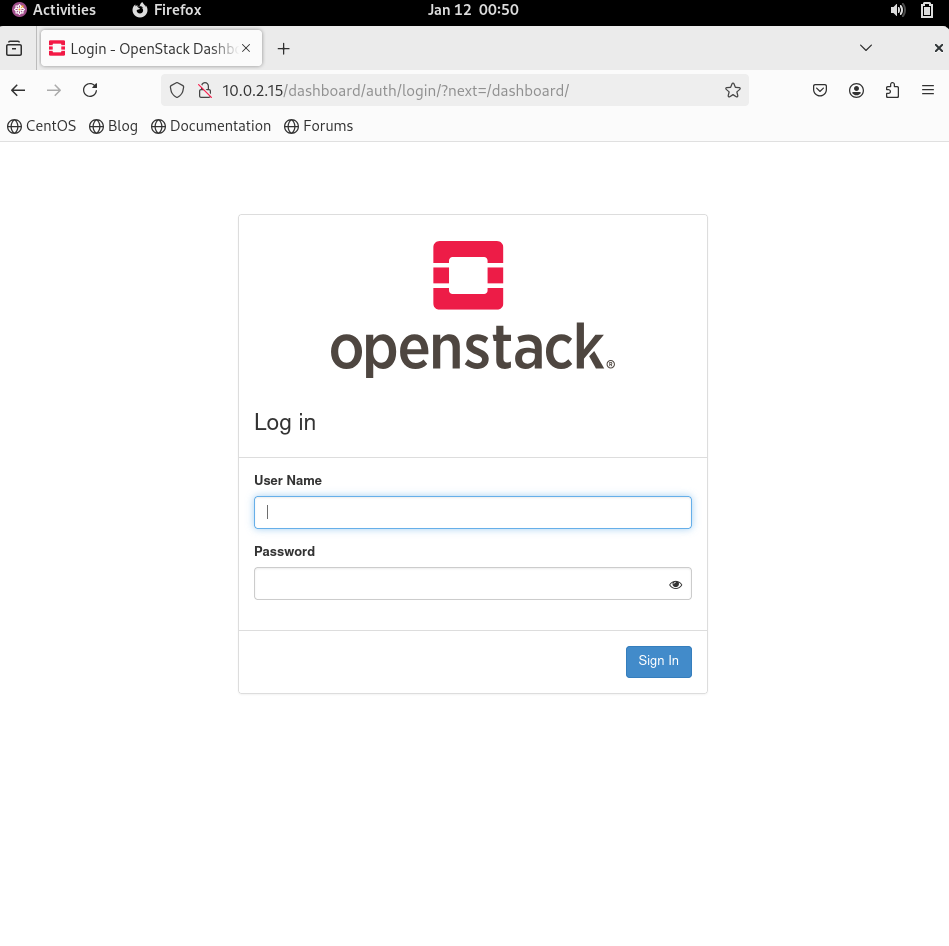Open the Firefox app menu in top bar
This screenshot has width=949, height=946.
166,10
